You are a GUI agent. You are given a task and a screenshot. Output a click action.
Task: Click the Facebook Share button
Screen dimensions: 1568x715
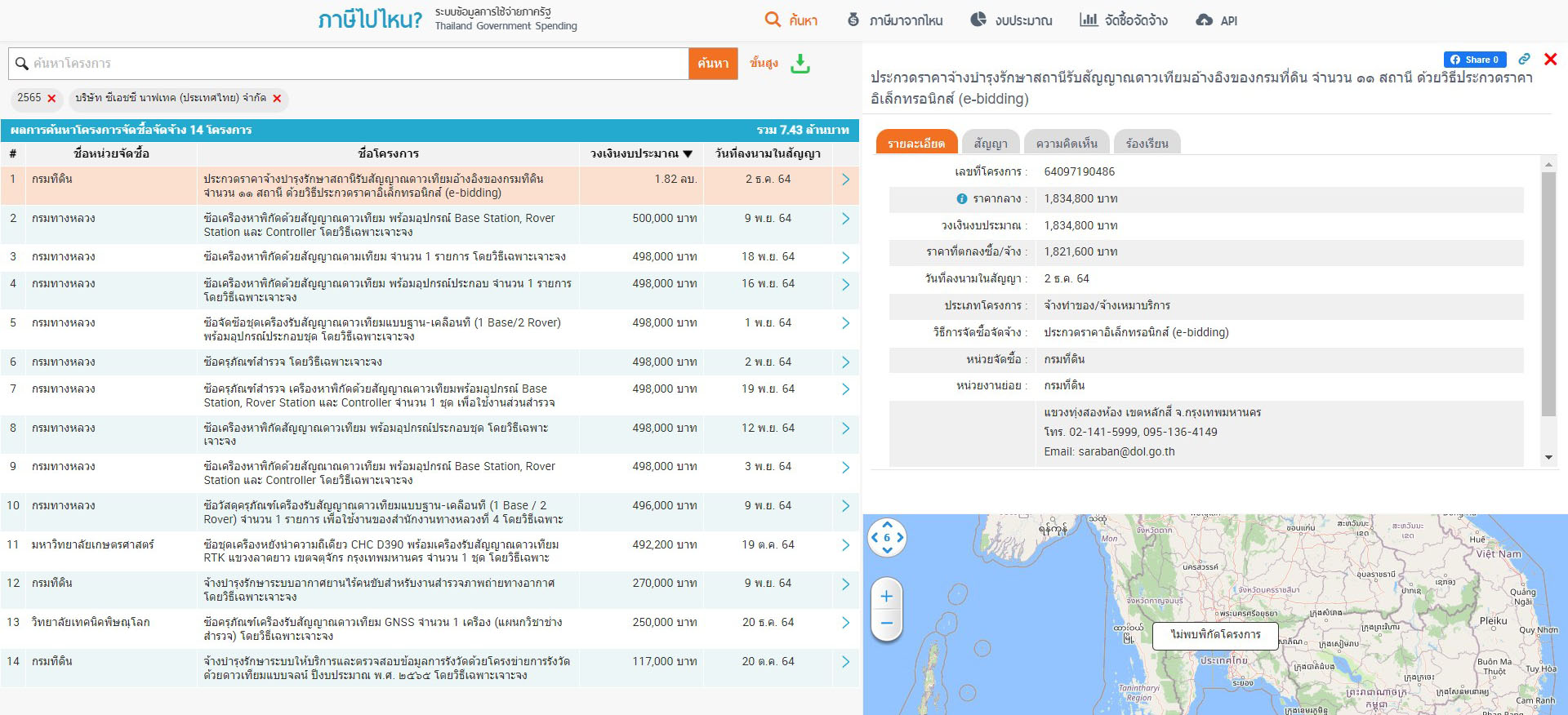(x=1474, y=60)
